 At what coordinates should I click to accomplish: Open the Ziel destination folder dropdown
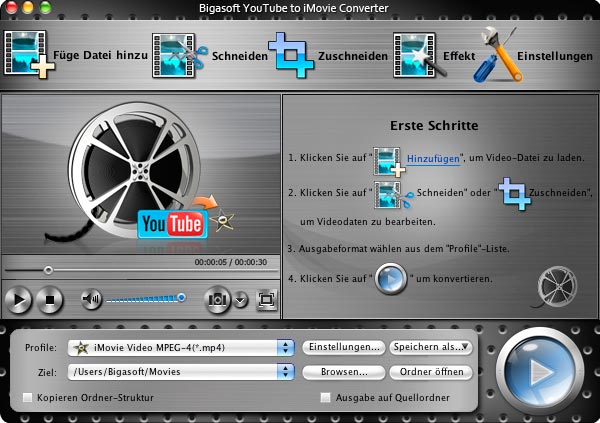[181, 372]
